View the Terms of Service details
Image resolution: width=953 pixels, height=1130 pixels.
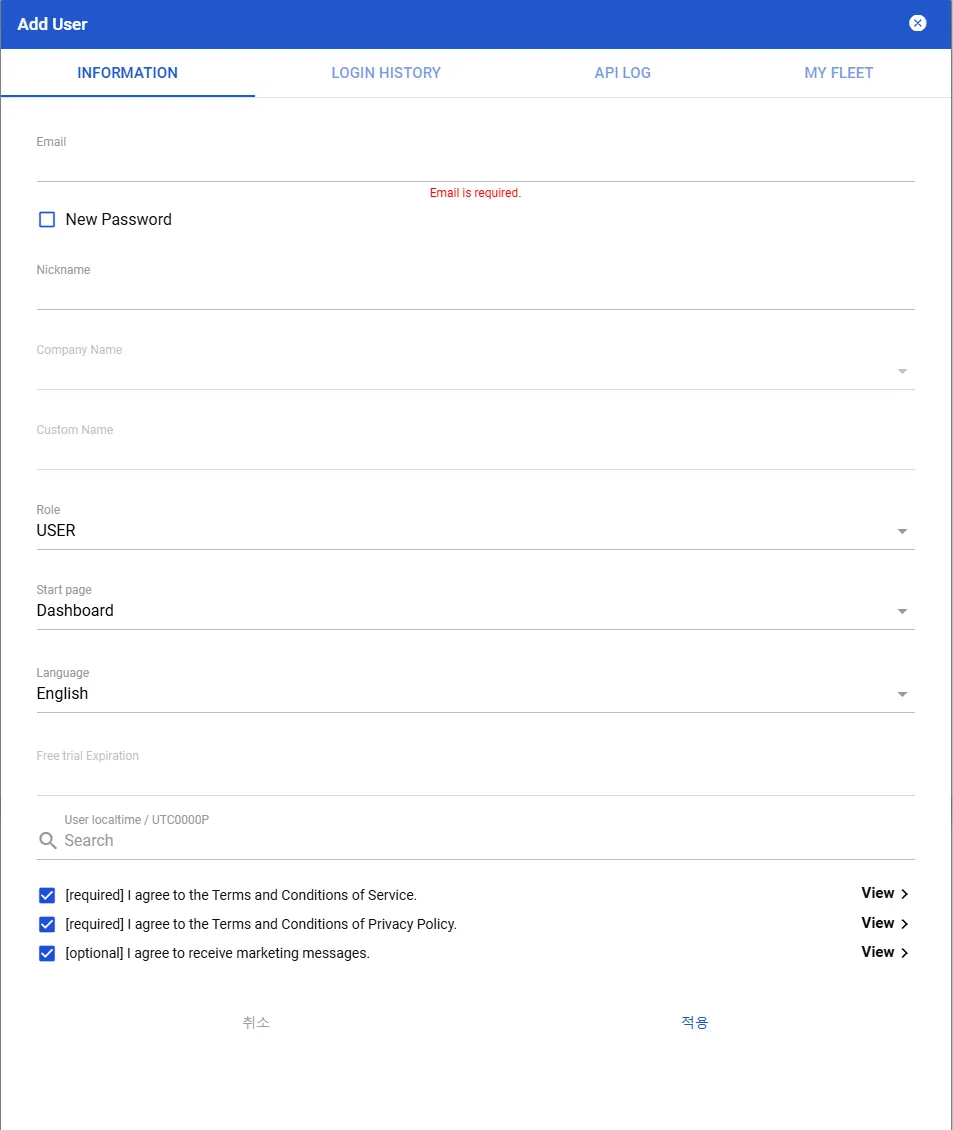click(x=884, y=893)
